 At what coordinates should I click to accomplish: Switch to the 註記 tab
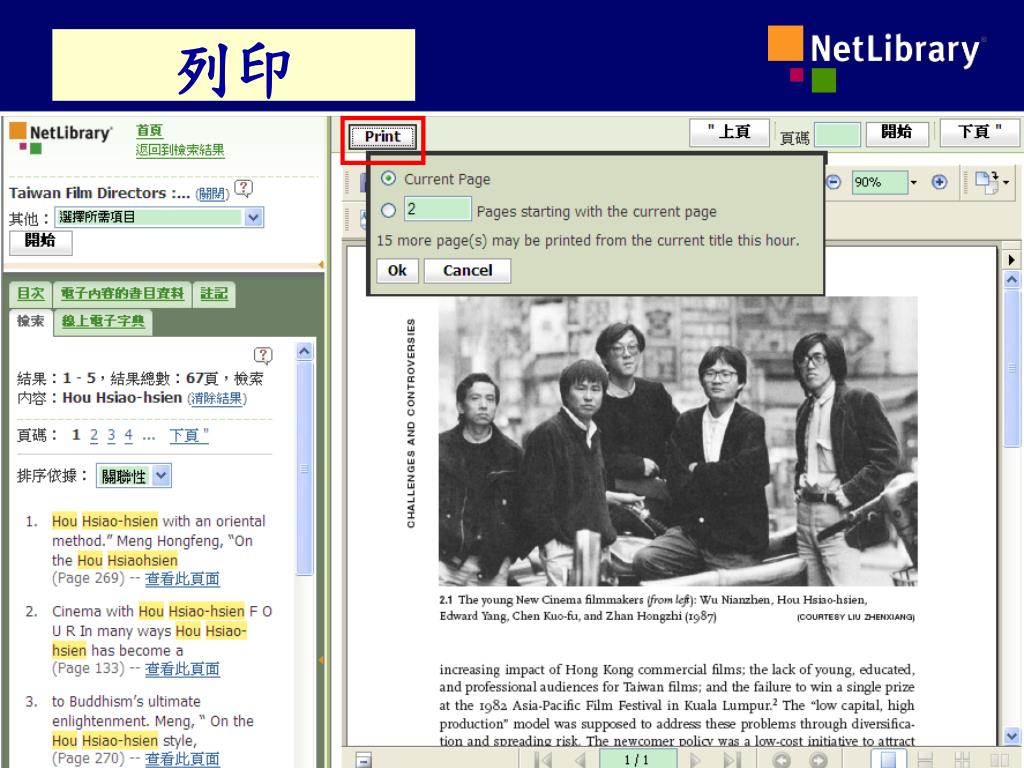coord(214,294)
